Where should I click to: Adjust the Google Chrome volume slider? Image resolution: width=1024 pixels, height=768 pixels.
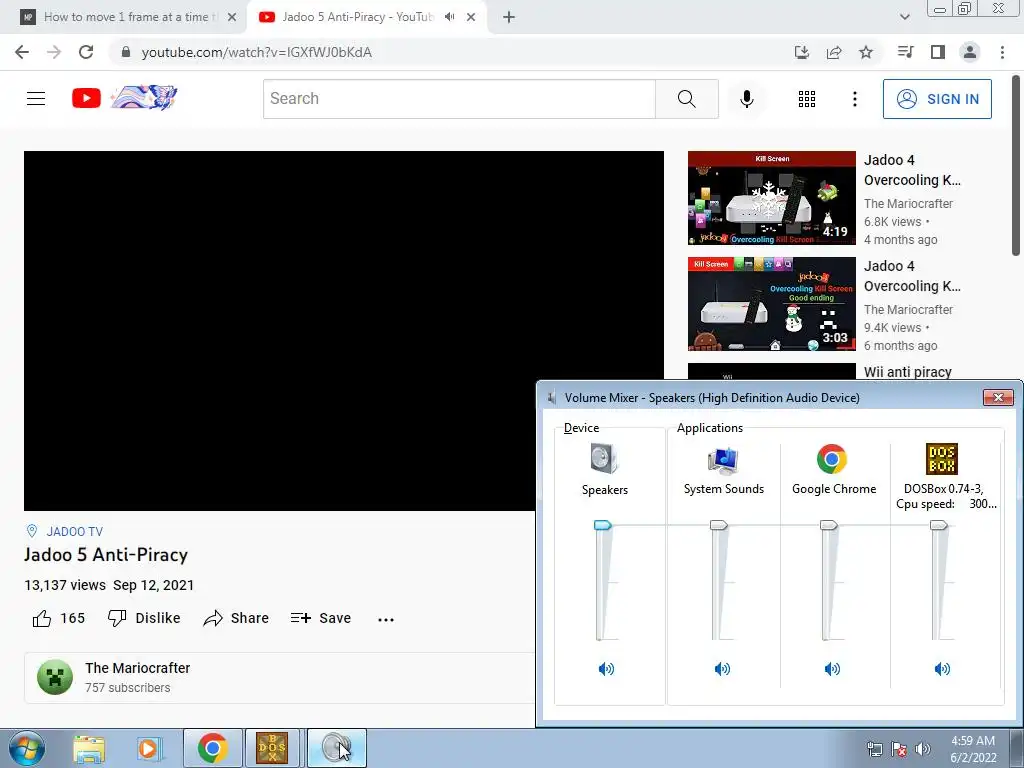point(829,525)
